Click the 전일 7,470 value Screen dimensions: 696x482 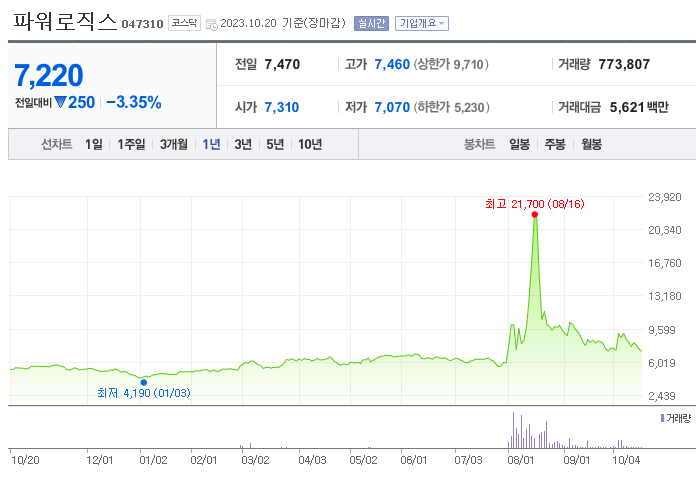pos(282,64)
